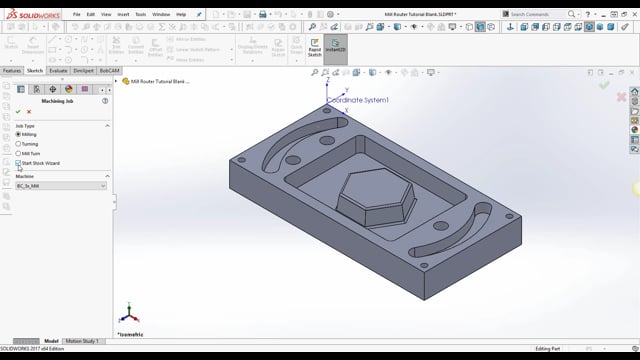This screenshot has height=360, width=640.
Task: Click the Rapid Sketch tool
Action: [314, 48]
